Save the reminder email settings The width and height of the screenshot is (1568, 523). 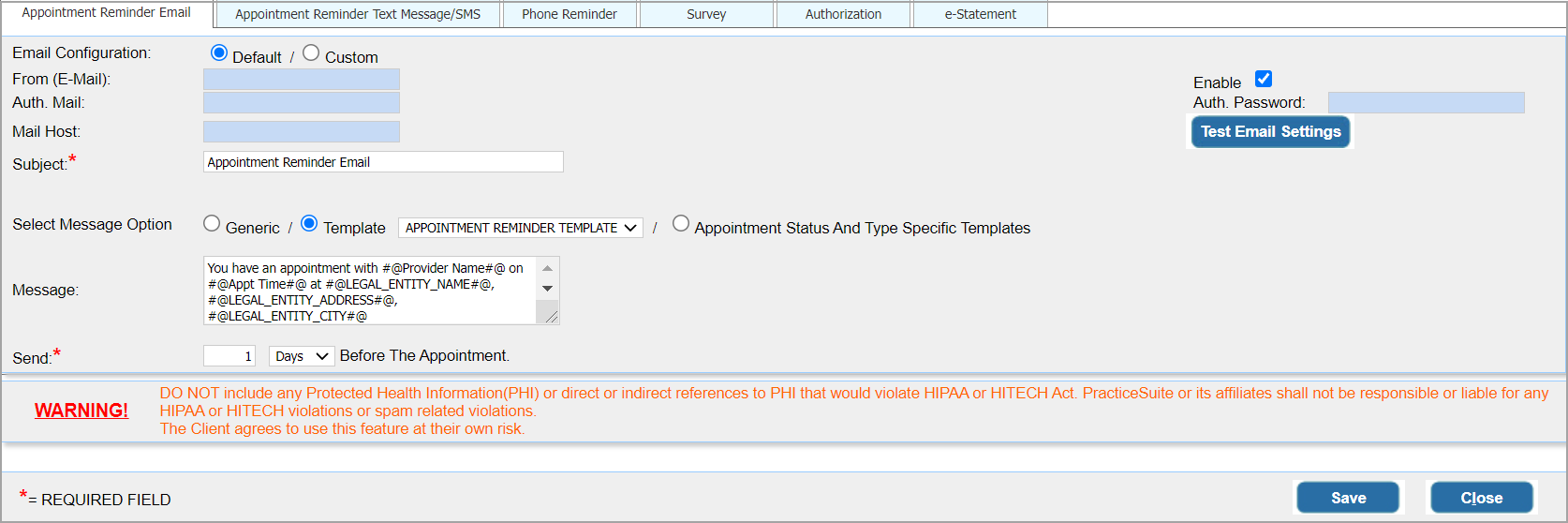[1348, 498]
